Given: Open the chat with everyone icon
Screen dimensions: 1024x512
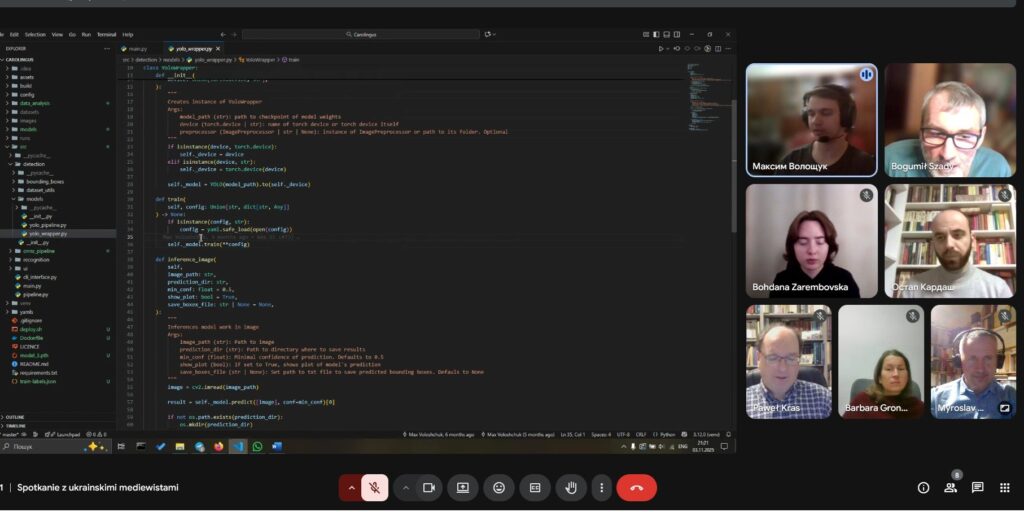Looking at the screenshot, I should click(978, 488).
